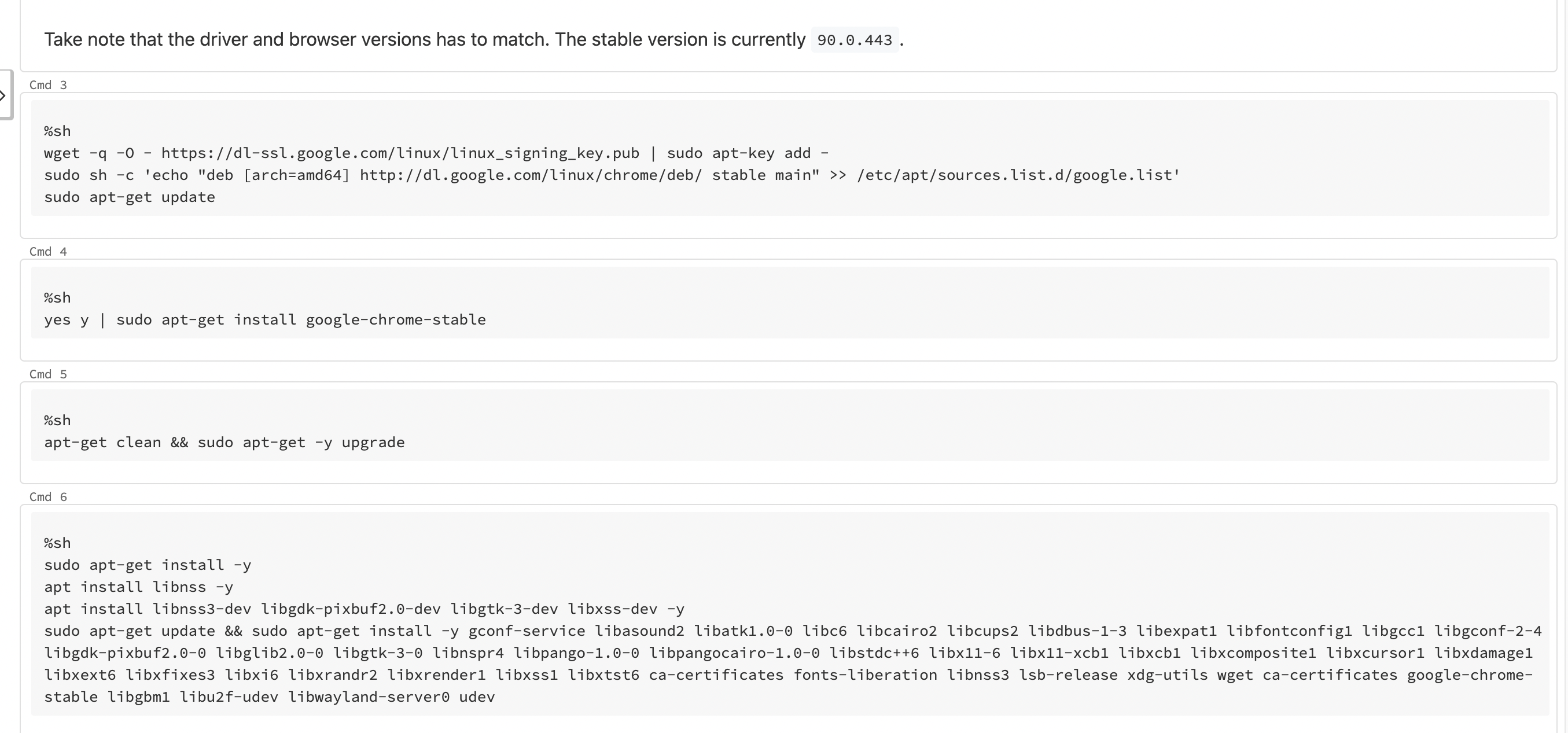Click the Cmd 3 cell label
This screenshot has width=1568, height=733.
click(x=48, y=85)
